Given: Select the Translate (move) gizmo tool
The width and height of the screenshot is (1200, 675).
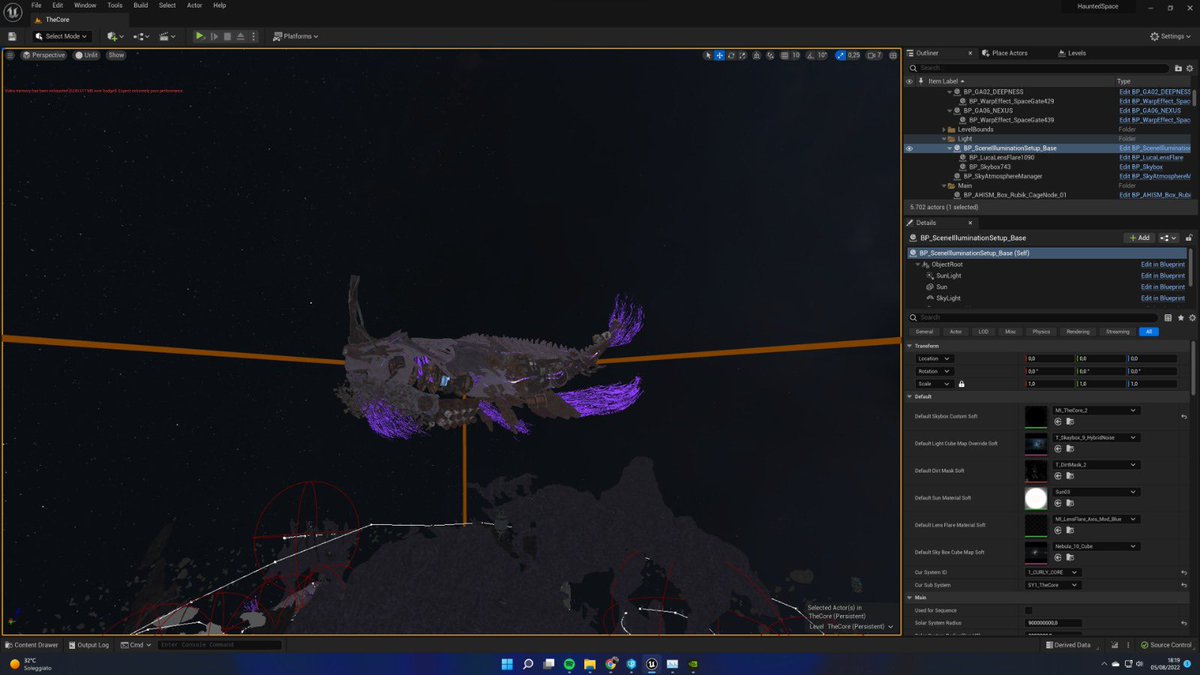Looking at the screenshot, I should tap(719, 55).
